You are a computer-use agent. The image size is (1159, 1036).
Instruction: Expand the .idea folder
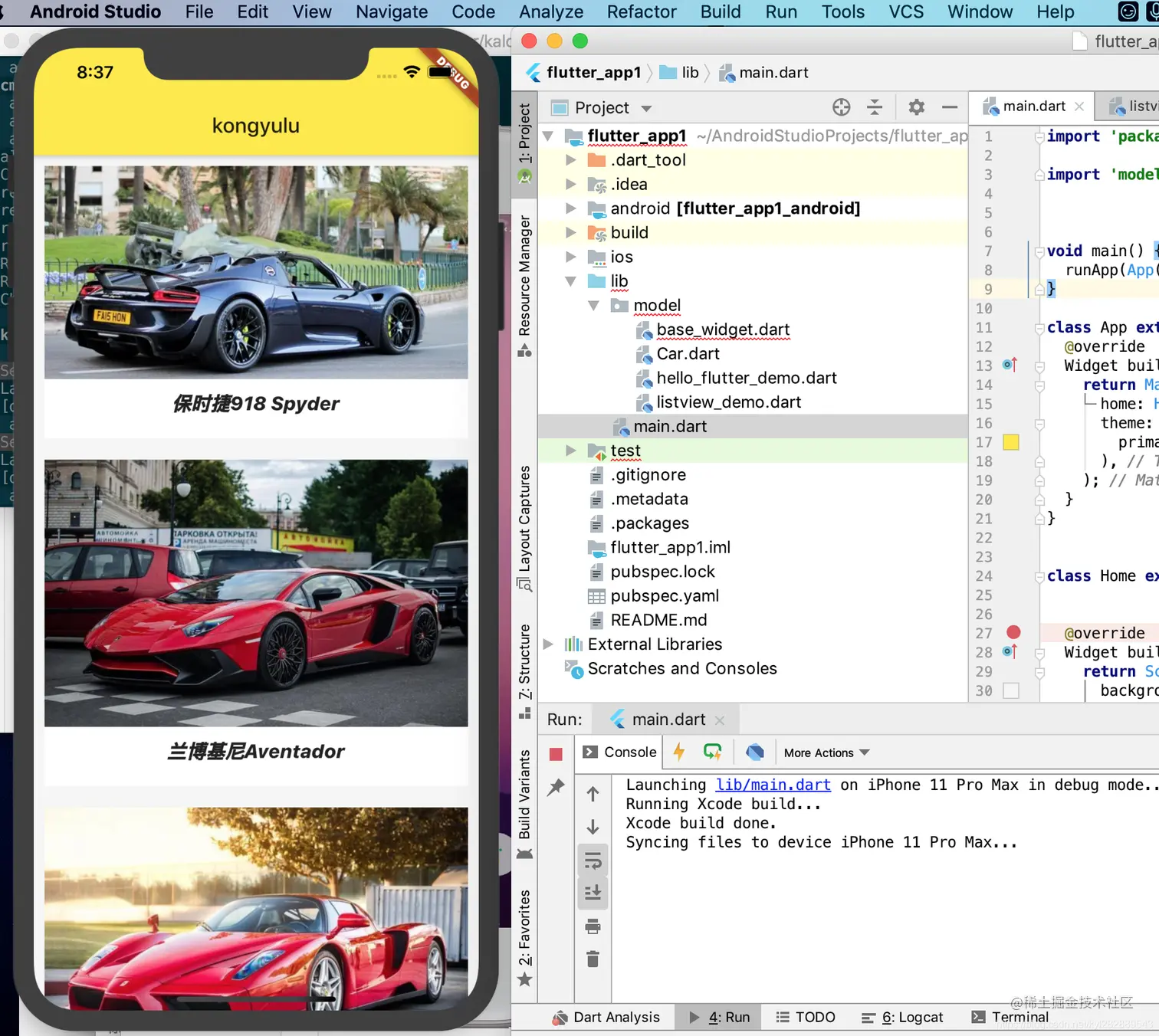pyautogui.click(x=570, y=184)
